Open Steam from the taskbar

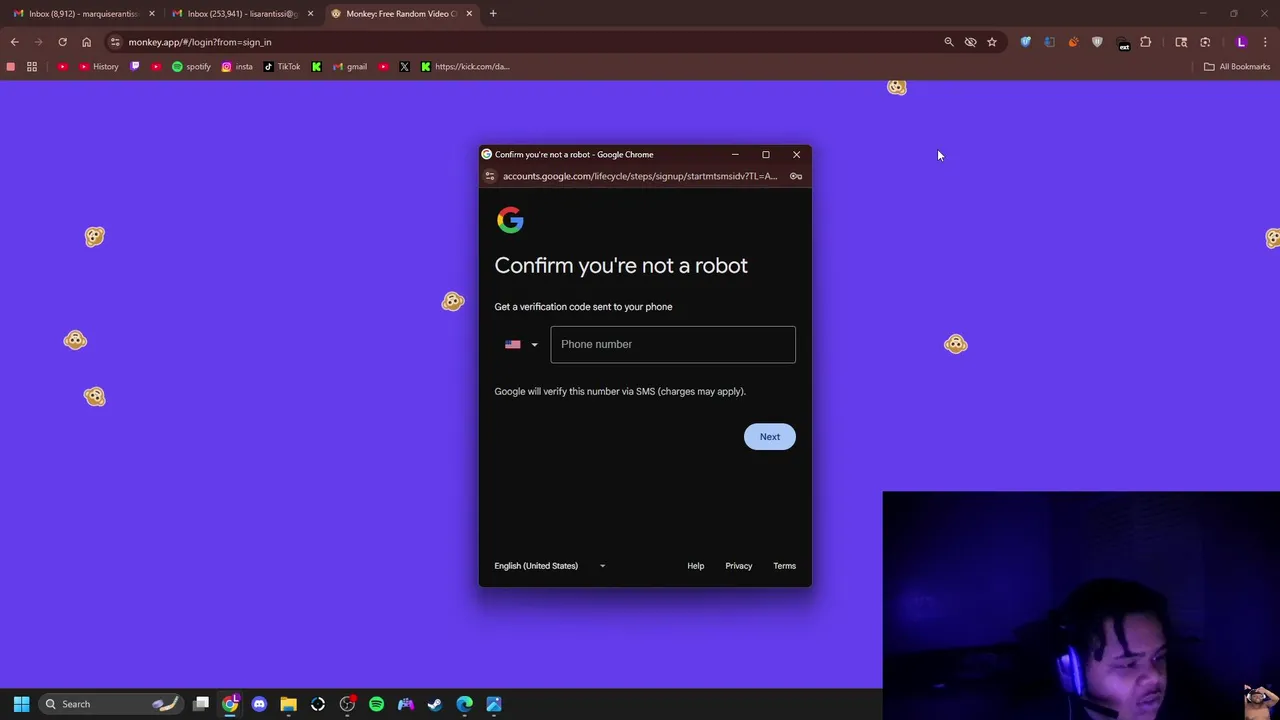pos(435,704)
